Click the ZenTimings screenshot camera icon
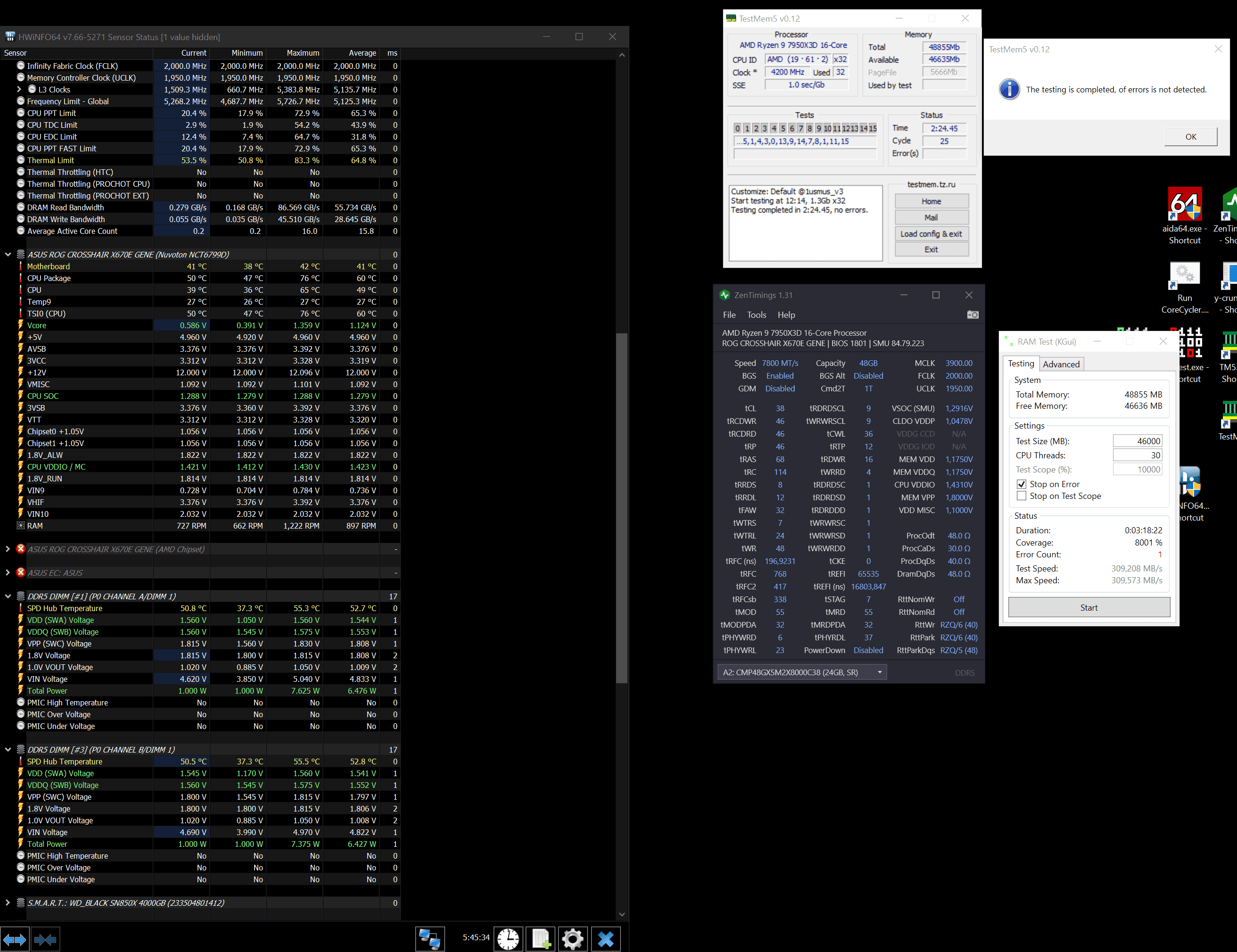 pos(973,315)
